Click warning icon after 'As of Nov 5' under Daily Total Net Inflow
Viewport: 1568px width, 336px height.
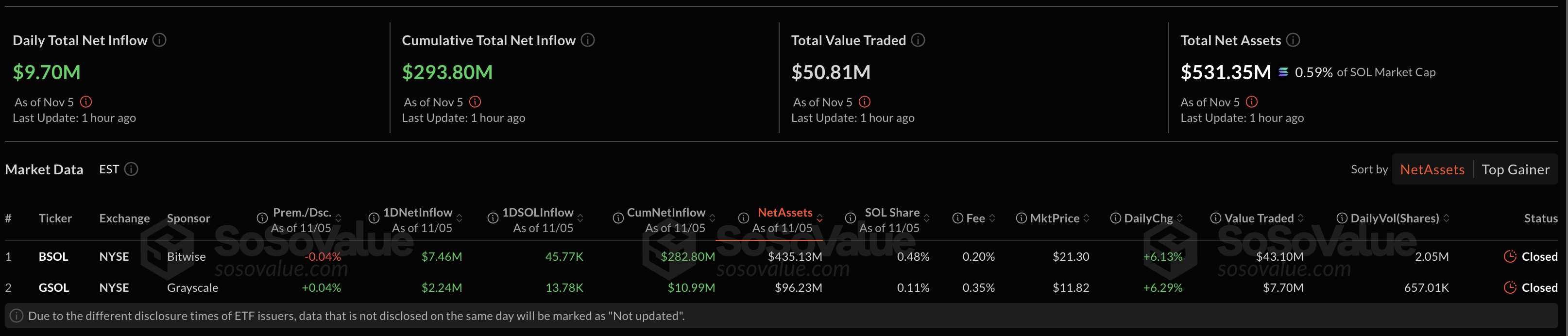pos(86,101)
